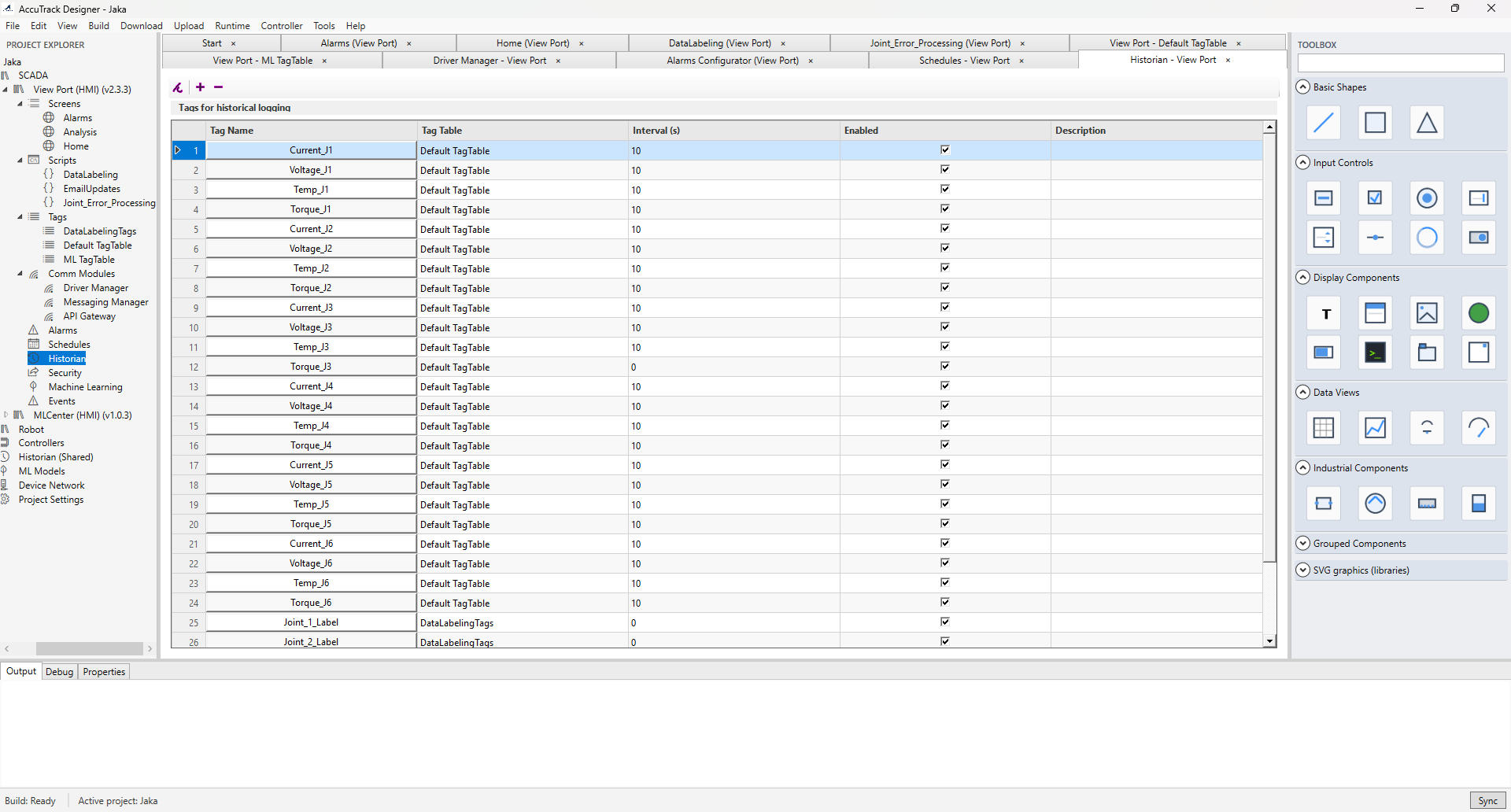Collapse the Input Controls toolbox section
Image resolution: width=1511 pixels, height=812 pixels.
click(1303, 163)
